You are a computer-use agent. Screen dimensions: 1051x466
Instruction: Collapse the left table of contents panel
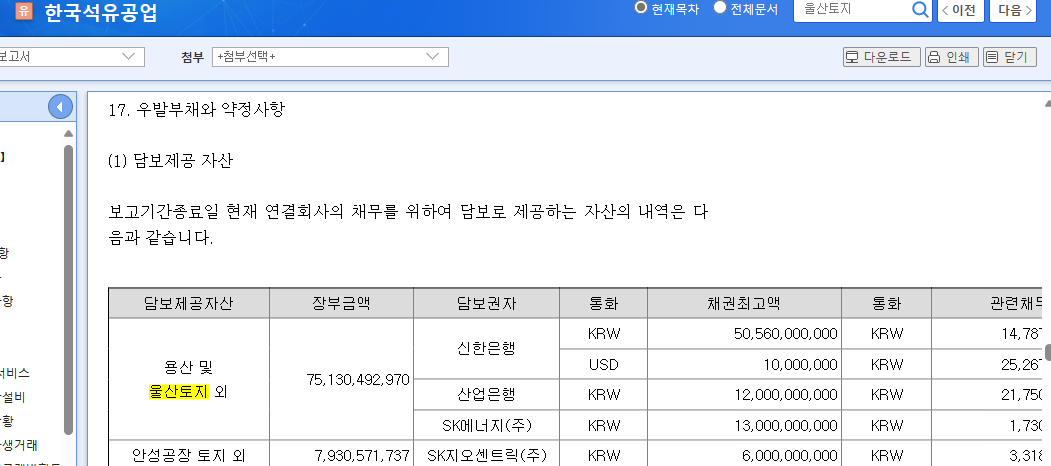pyautogui.click(x=61, y=106)
